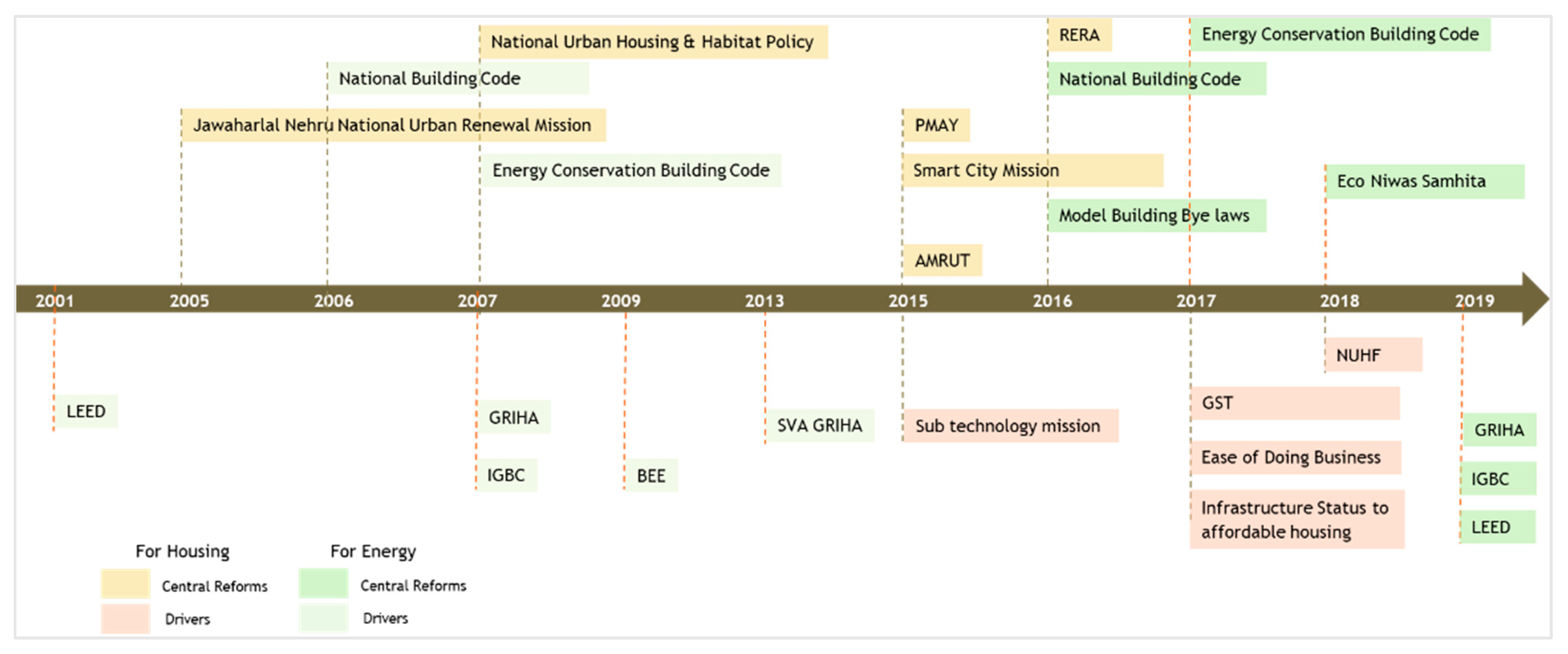This screenshot has height=654, width=1568.
Task: Click the IGBC box under 2019
Action: click(1498, 479)
